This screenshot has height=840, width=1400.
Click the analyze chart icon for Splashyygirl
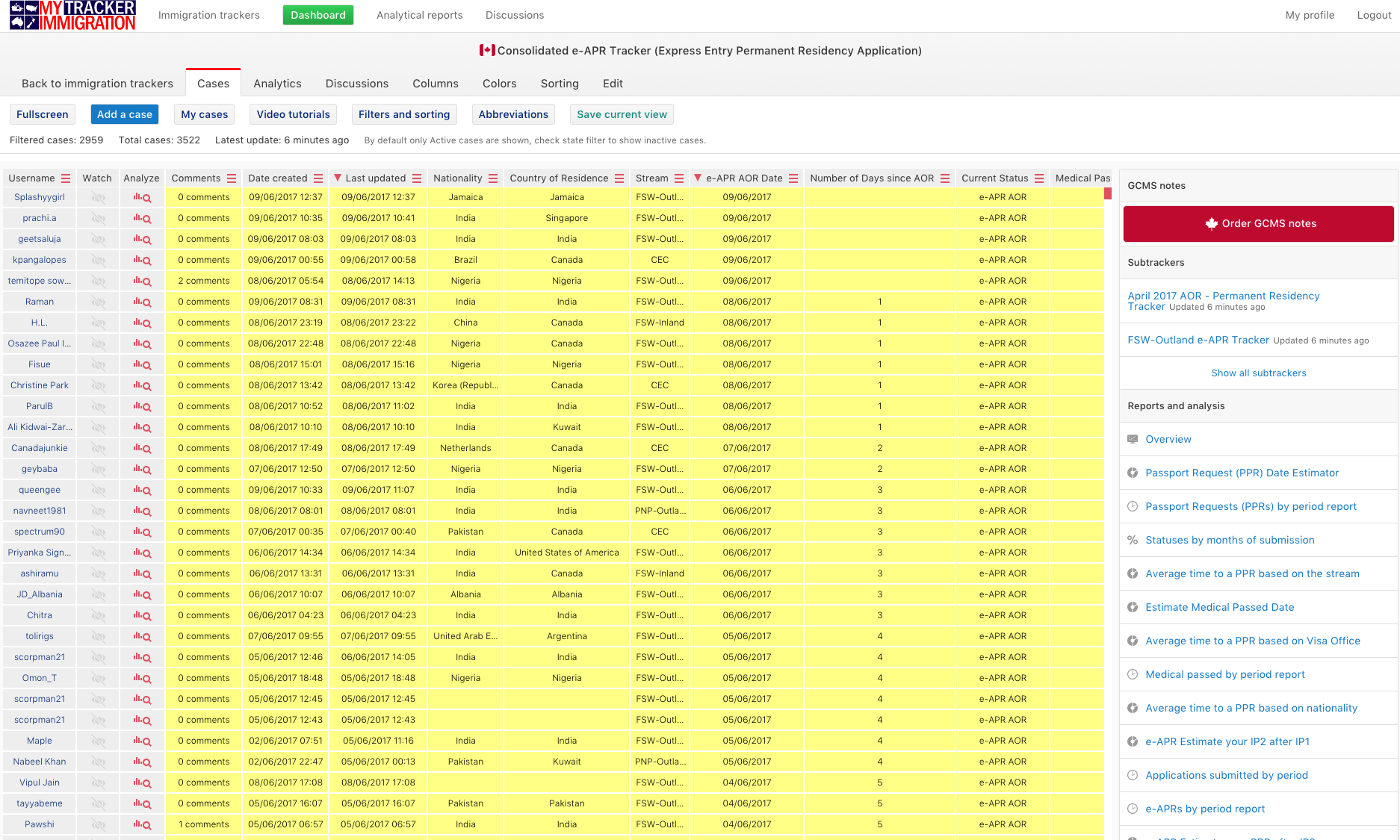point(142,198)
